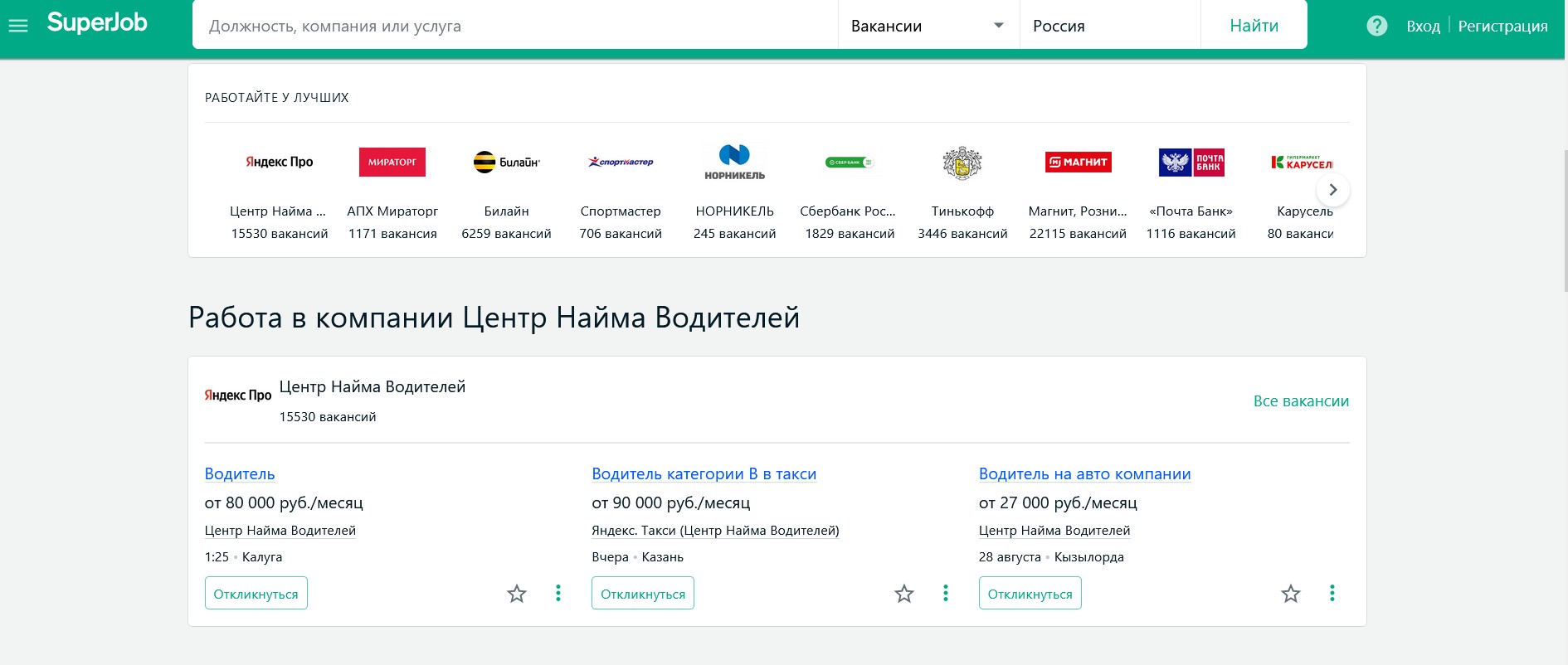
Task: Click the Сбербанк logo
Action: coord(850,162)
